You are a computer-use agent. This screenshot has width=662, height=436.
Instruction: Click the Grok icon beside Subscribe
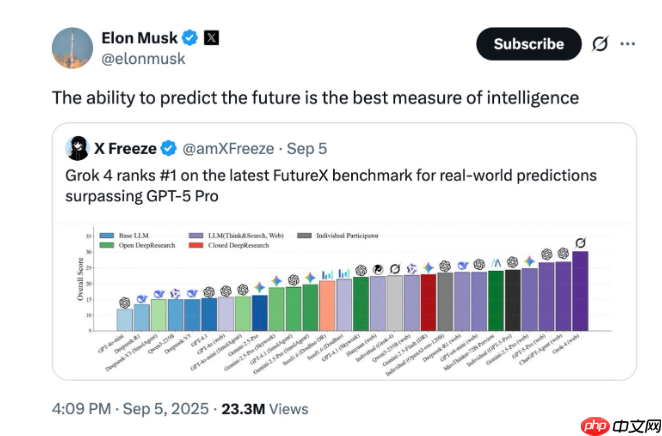tap(600, 44)
